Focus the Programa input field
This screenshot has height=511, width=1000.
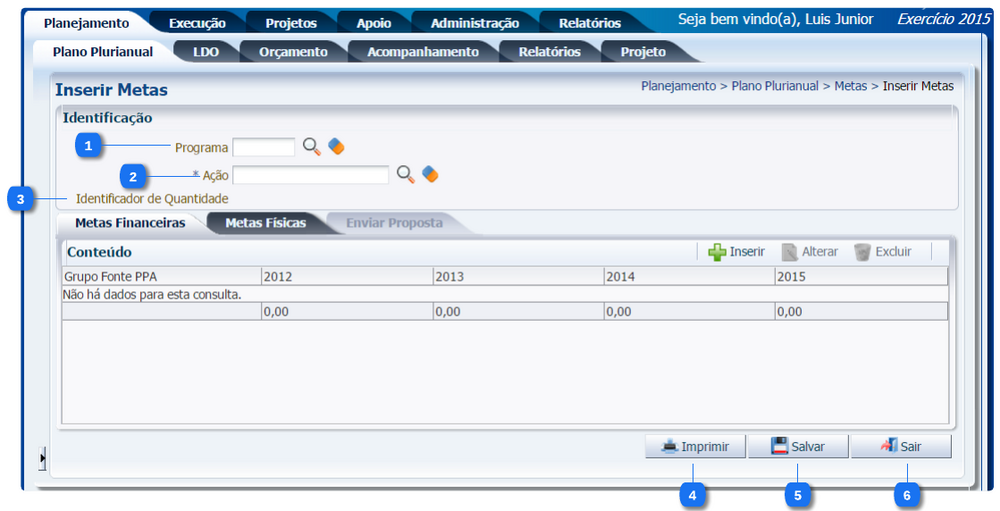tap(264, 147)
